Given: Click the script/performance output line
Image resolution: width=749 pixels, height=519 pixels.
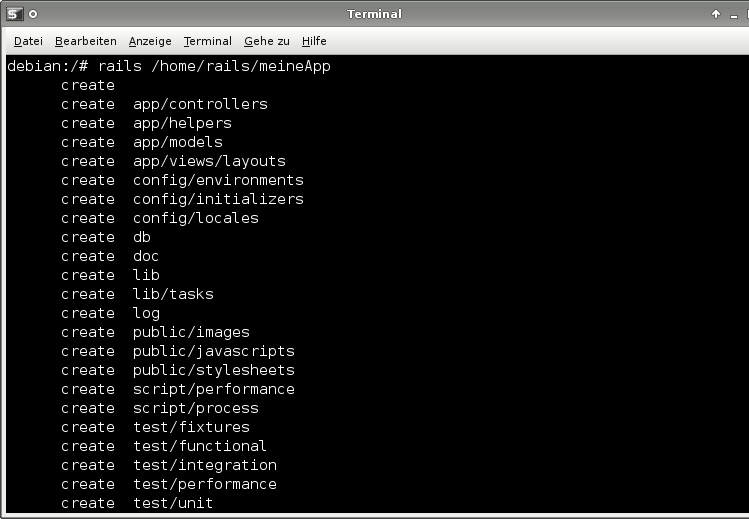Looking at the screenshot, I should click(213, 389).
